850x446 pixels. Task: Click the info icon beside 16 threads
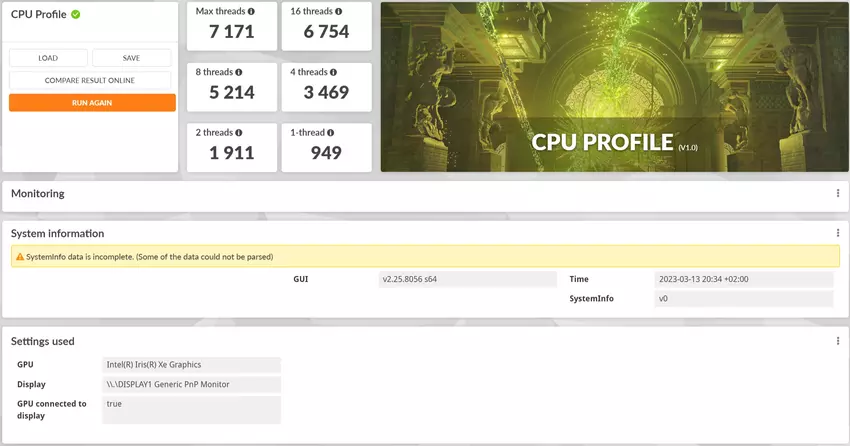(339, 12)
